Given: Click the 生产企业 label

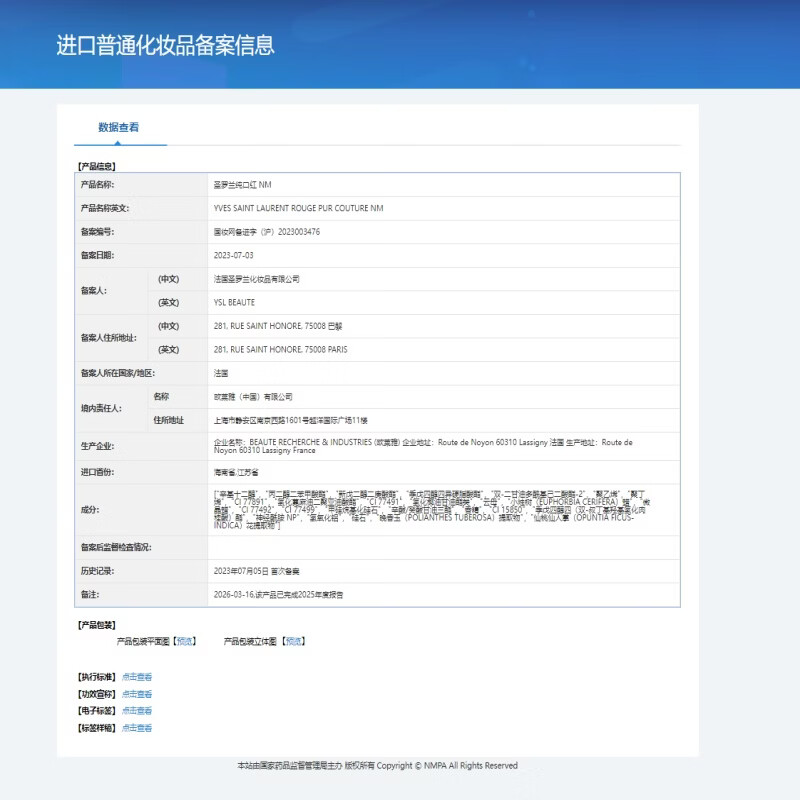Looking at the screenshot, I should pyautogui.click(x=97, y=446).
